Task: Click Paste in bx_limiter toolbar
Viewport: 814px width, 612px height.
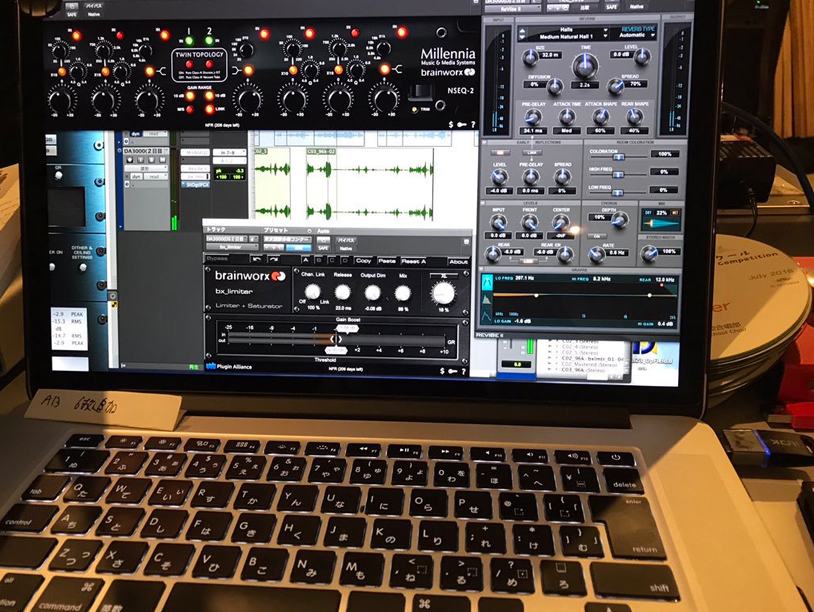Action: pos(387,261)
